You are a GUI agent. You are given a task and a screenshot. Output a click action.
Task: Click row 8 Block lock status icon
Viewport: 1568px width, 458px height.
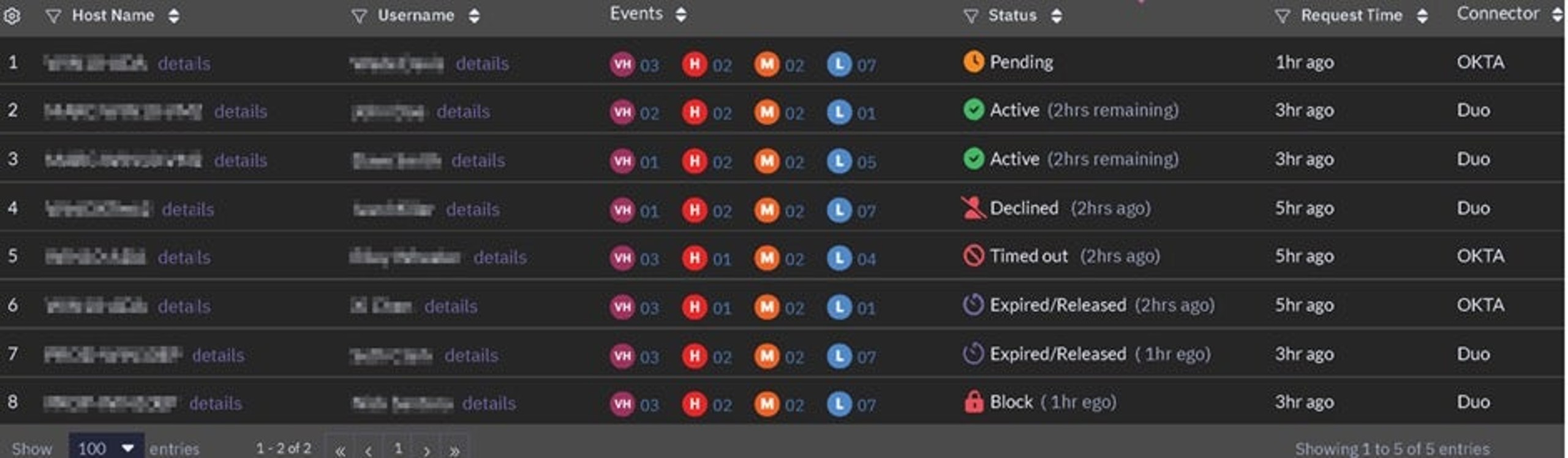[x=973, y=402]
